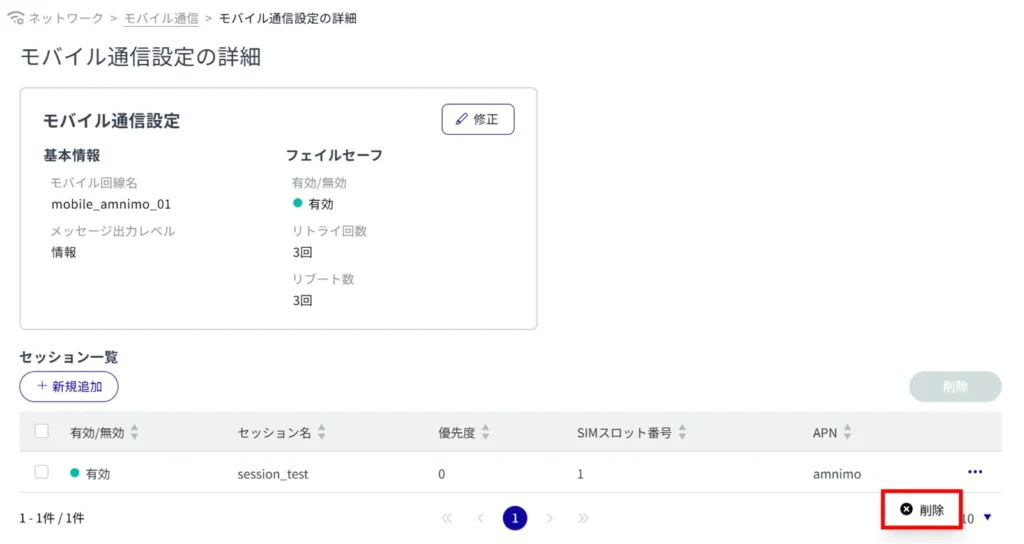The height and width of the screenshot is (544, 1024).
Task: Go to the next page arrow
Action: 549,518
